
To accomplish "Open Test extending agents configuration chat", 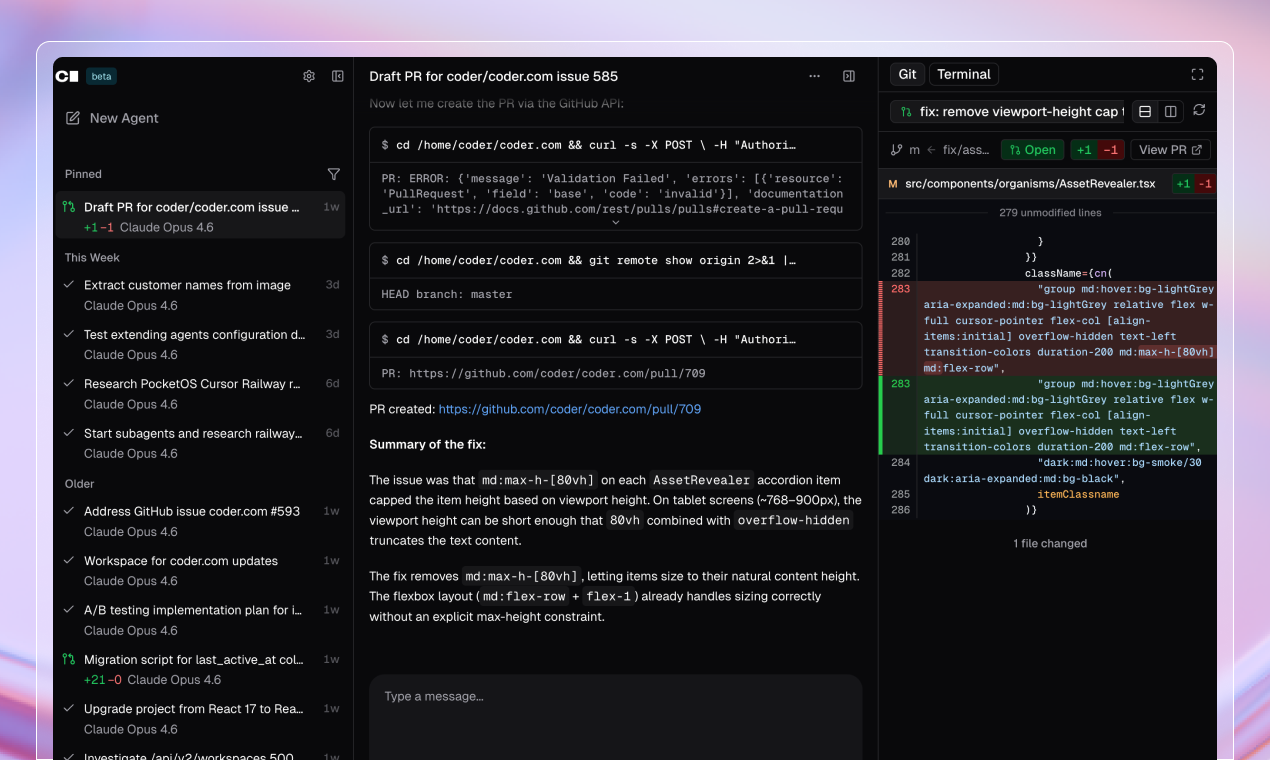I will [x=200, y=344].
